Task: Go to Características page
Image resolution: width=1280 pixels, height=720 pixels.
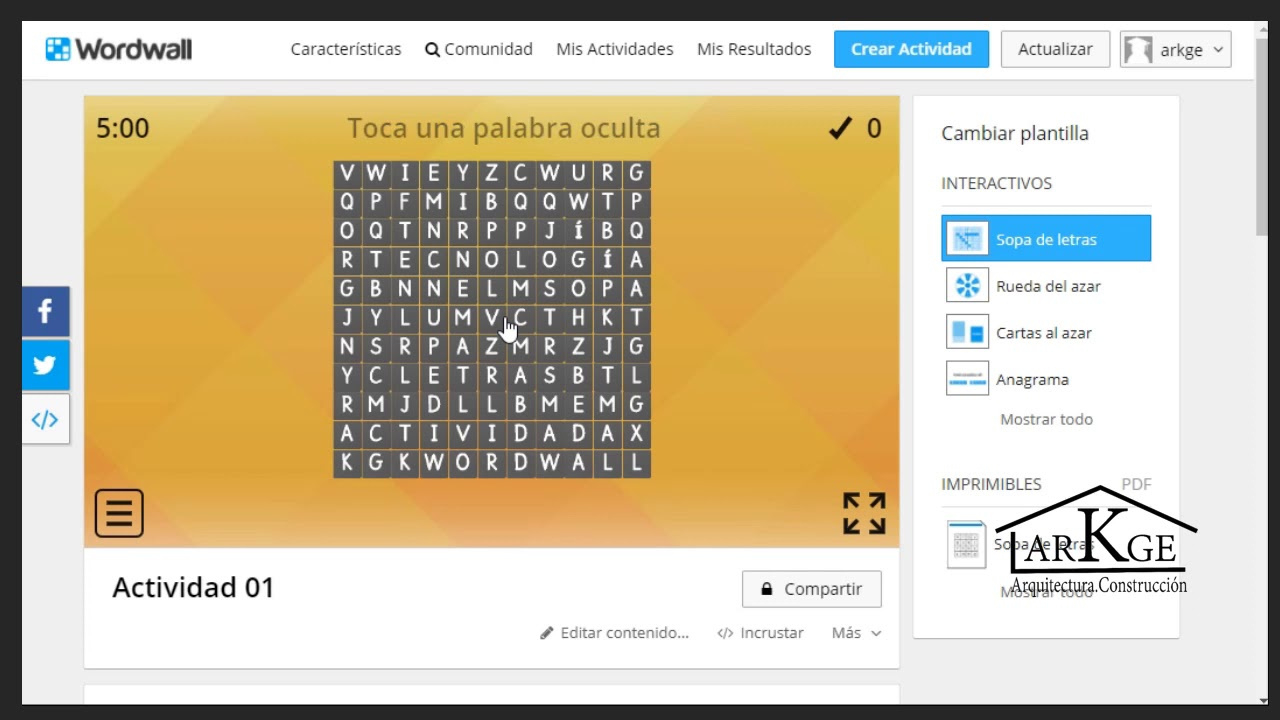Action: point(346,49)
